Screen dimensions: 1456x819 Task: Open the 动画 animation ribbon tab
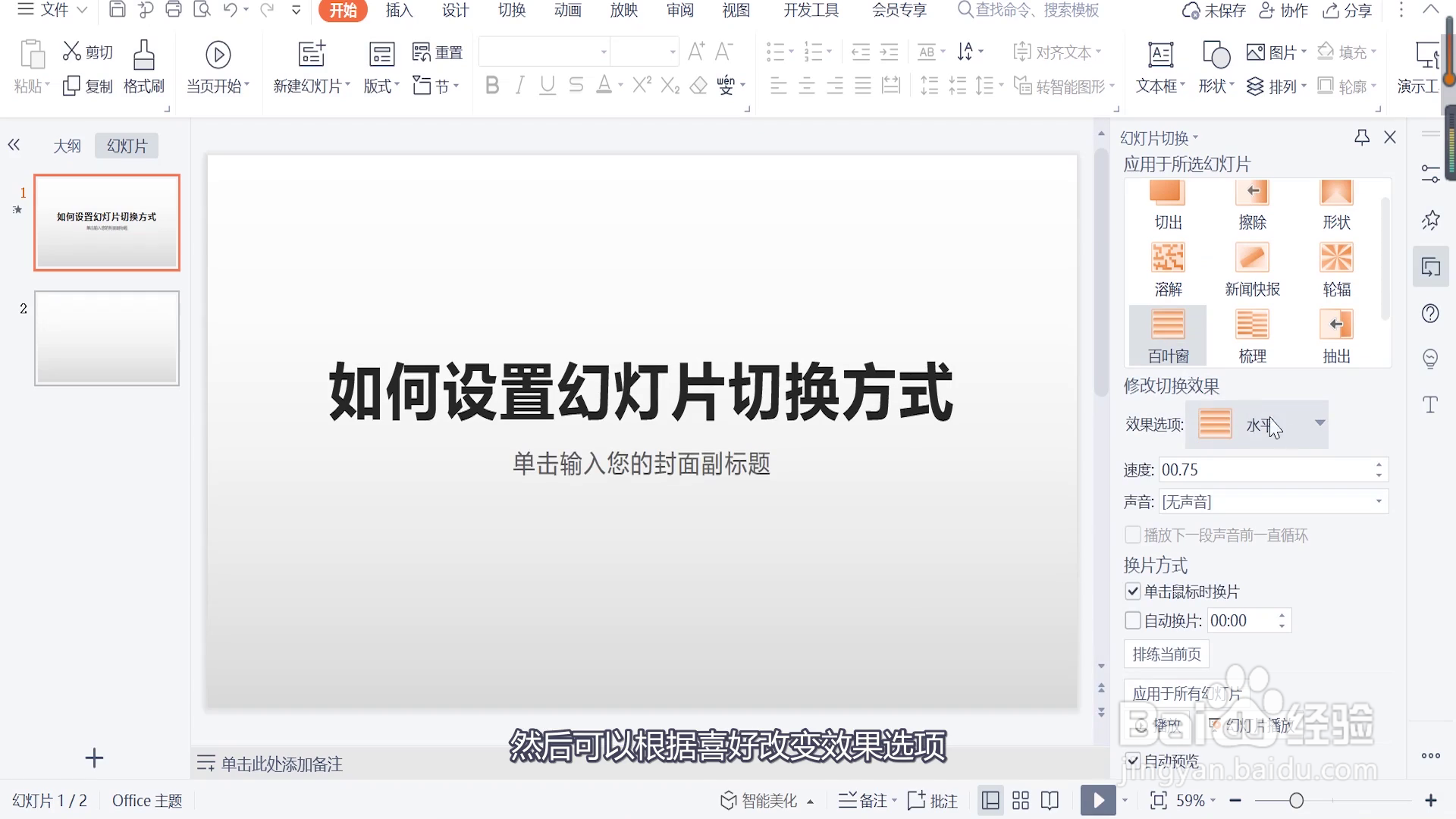[567, 11]
